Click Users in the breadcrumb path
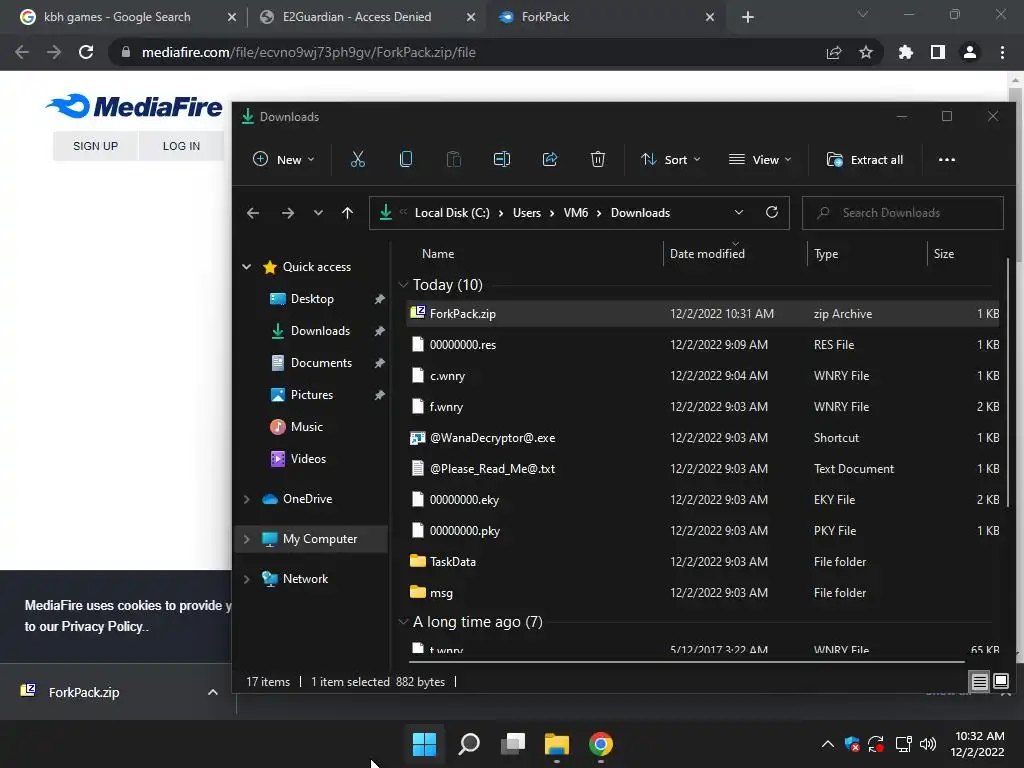 click(x=526, y=213)
